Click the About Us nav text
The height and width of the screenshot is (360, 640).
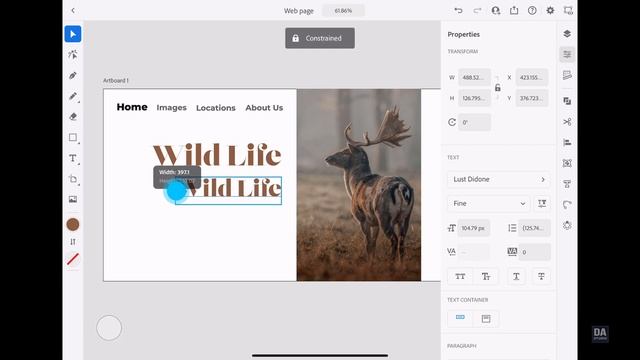tap(264, 108)
